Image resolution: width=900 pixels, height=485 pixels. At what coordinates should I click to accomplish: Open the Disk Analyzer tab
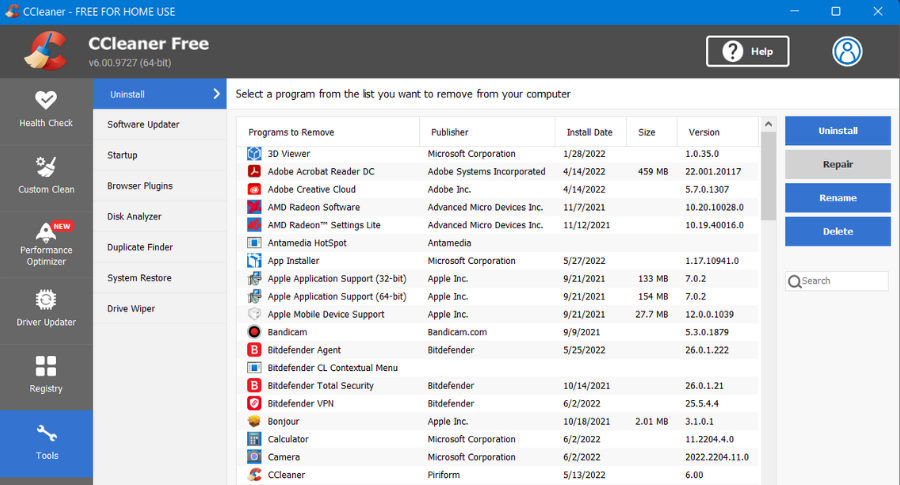160,216
